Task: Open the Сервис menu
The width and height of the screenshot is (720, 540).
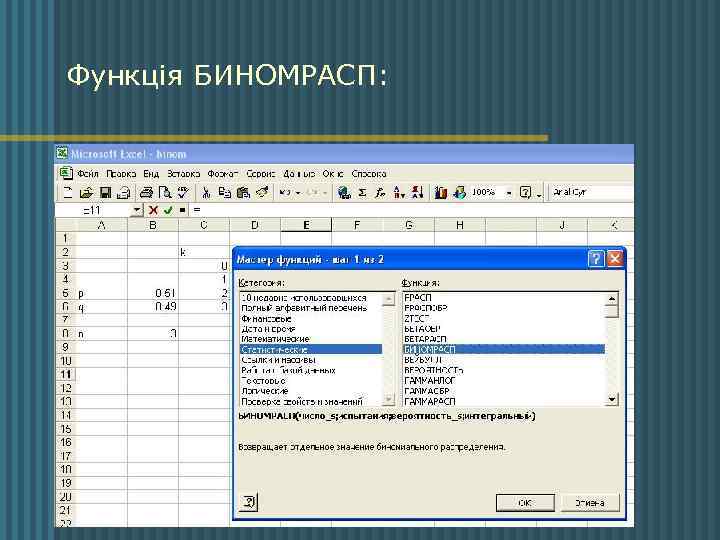Action: point(260,174)
